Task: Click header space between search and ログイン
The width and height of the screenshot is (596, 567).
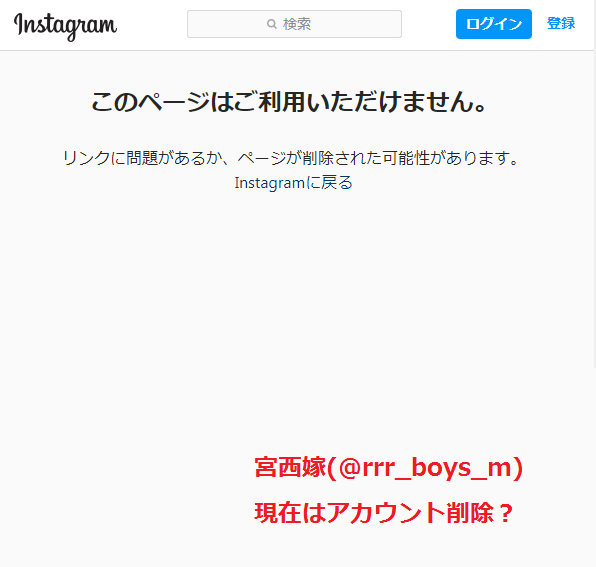Action: (429, 24)
